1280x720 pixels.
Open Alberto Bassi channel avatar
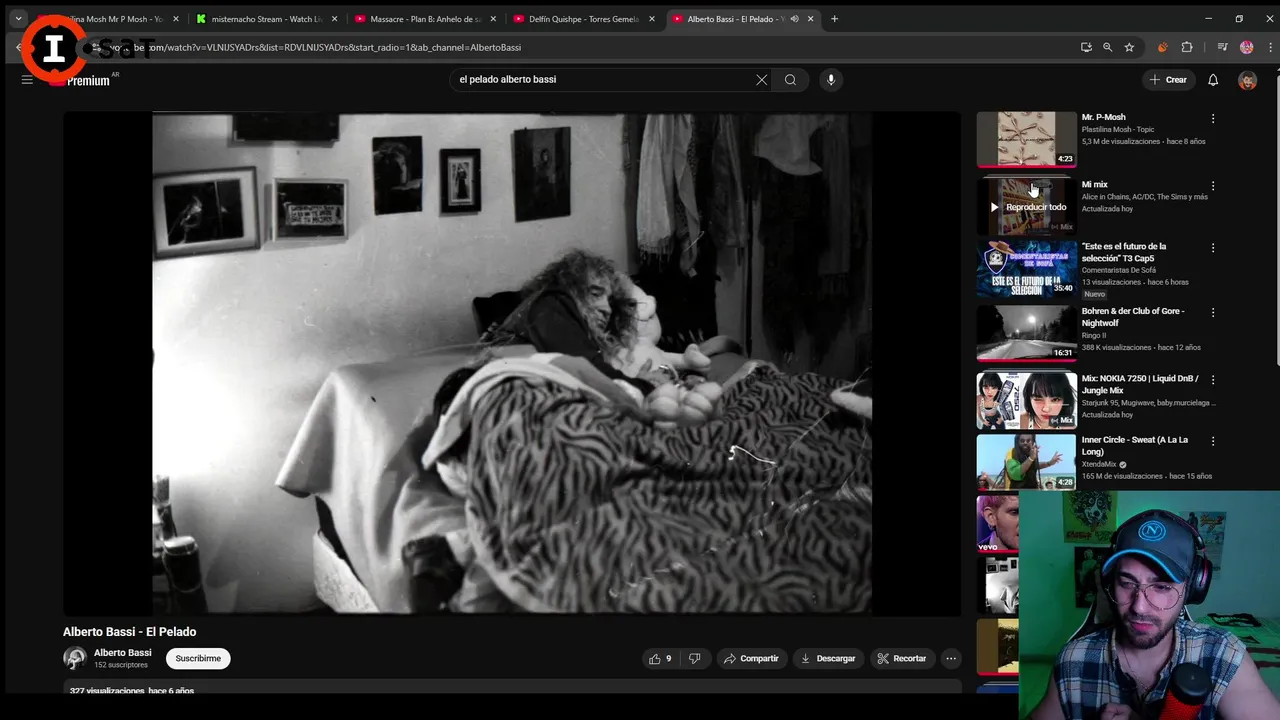[75, 658]
